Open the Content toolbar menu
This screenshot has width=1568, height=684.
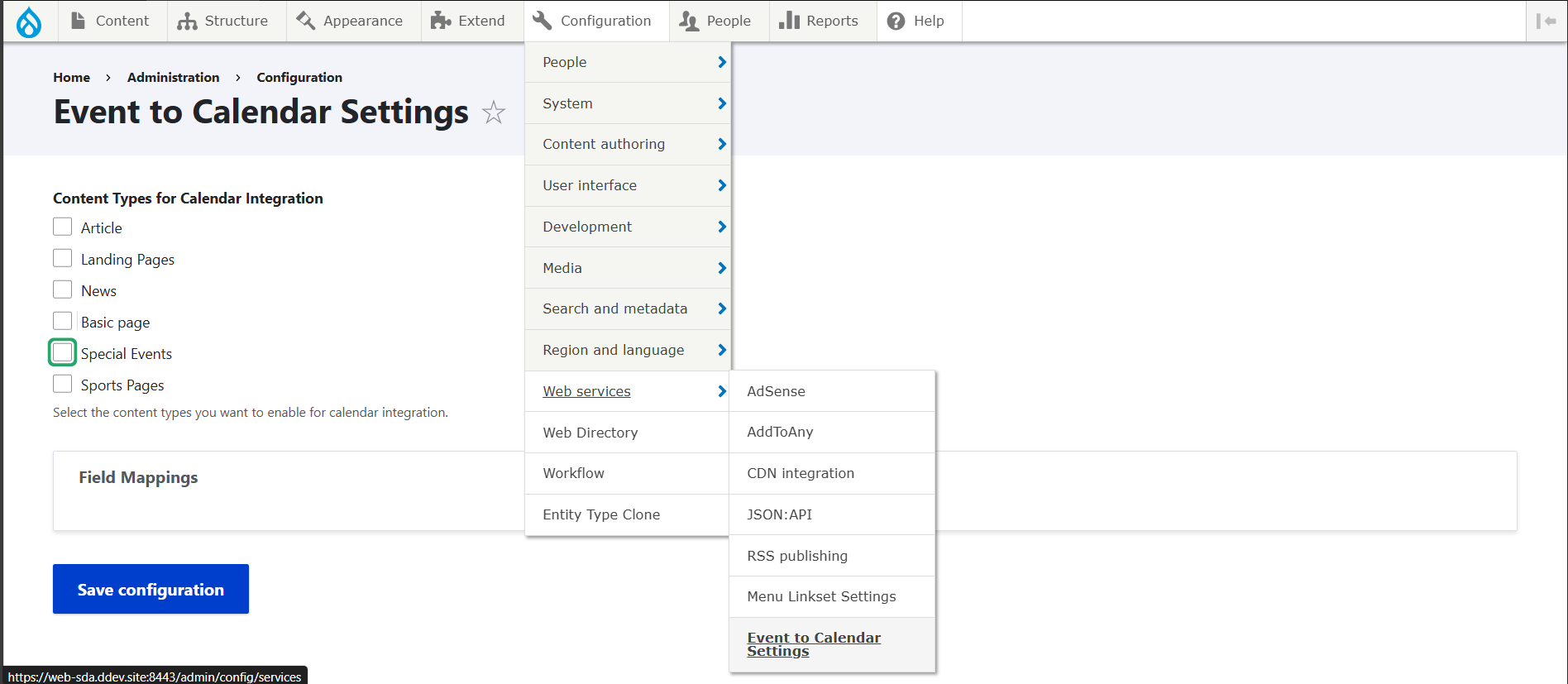pyautogui.click(x=112, y=21)
